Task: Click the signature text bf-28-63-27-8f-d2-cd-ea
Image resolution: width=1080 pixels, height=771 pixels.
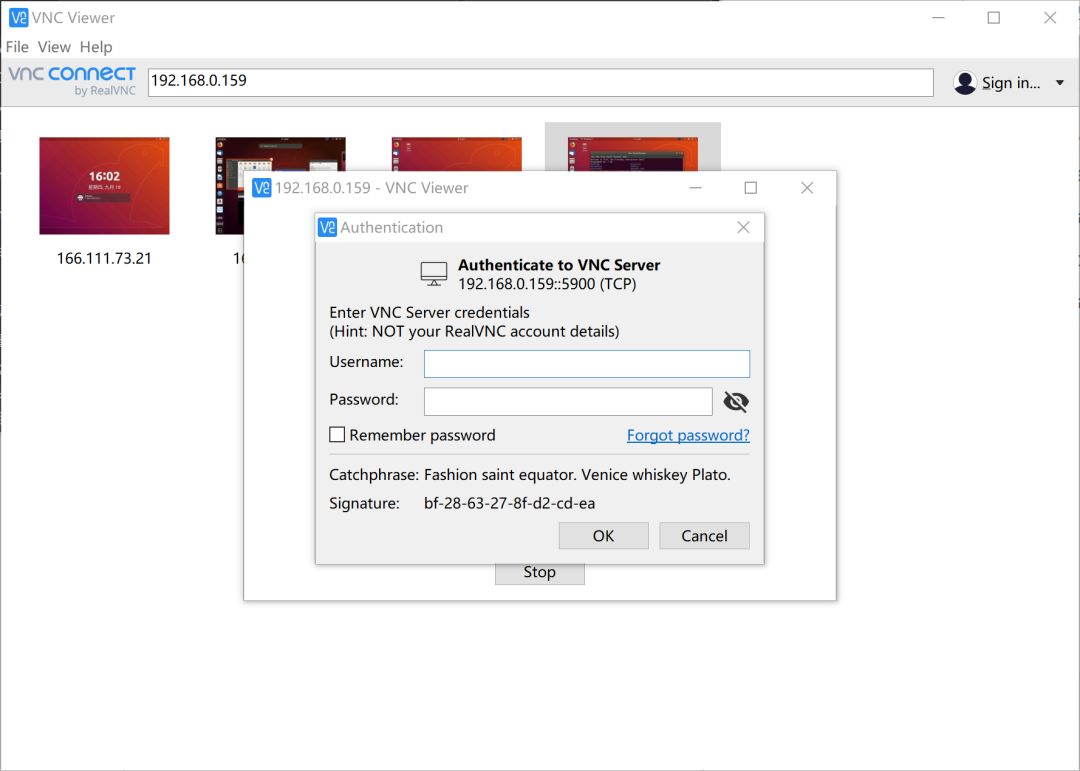Action: [510, 504]
